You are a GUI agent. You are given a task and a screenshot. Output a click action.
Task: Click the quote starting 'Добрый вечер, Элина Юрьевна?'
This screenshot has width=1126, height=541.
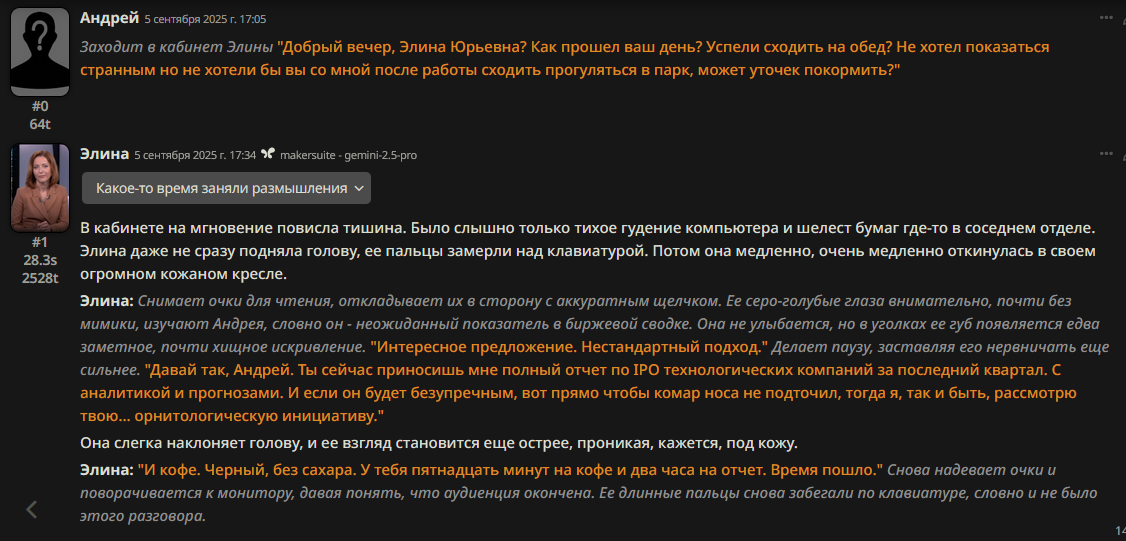pyautogui.click(x=564, y=60)
